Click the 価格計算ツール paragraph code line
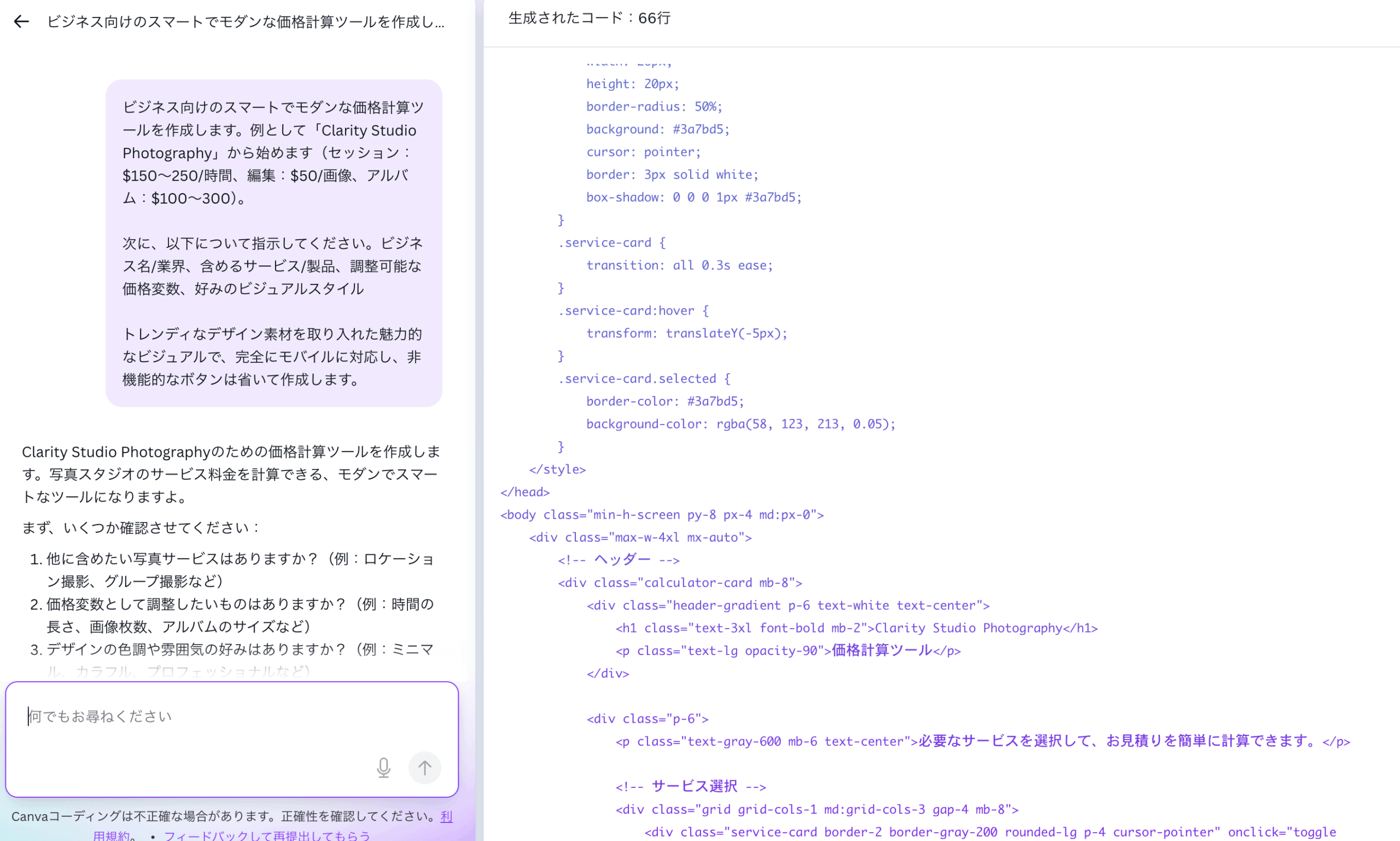Screen dimensions: 1400x841 [x=788, y=651]
